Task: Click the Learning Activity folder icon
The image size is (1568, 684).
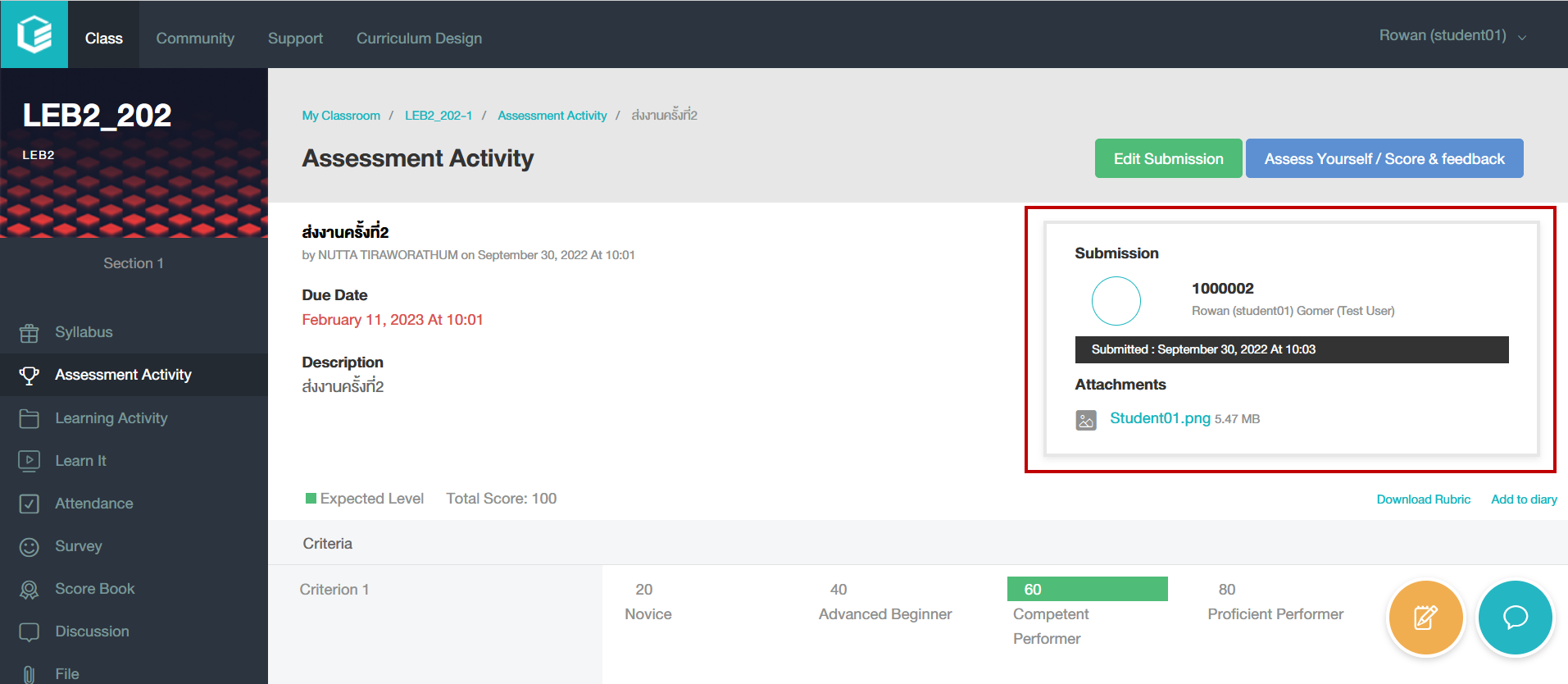Action: coord(29,418)
